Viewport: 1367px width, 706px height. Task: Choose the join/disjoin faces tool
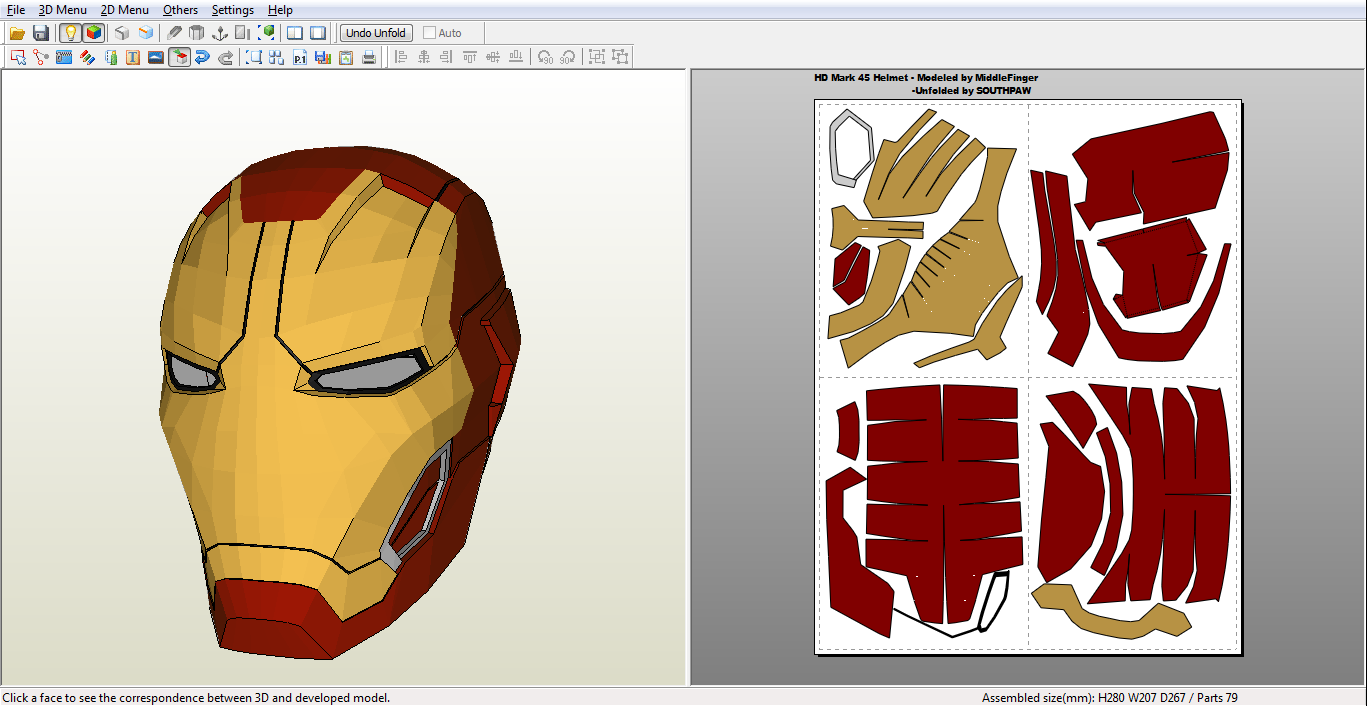[x=41, y=57]
